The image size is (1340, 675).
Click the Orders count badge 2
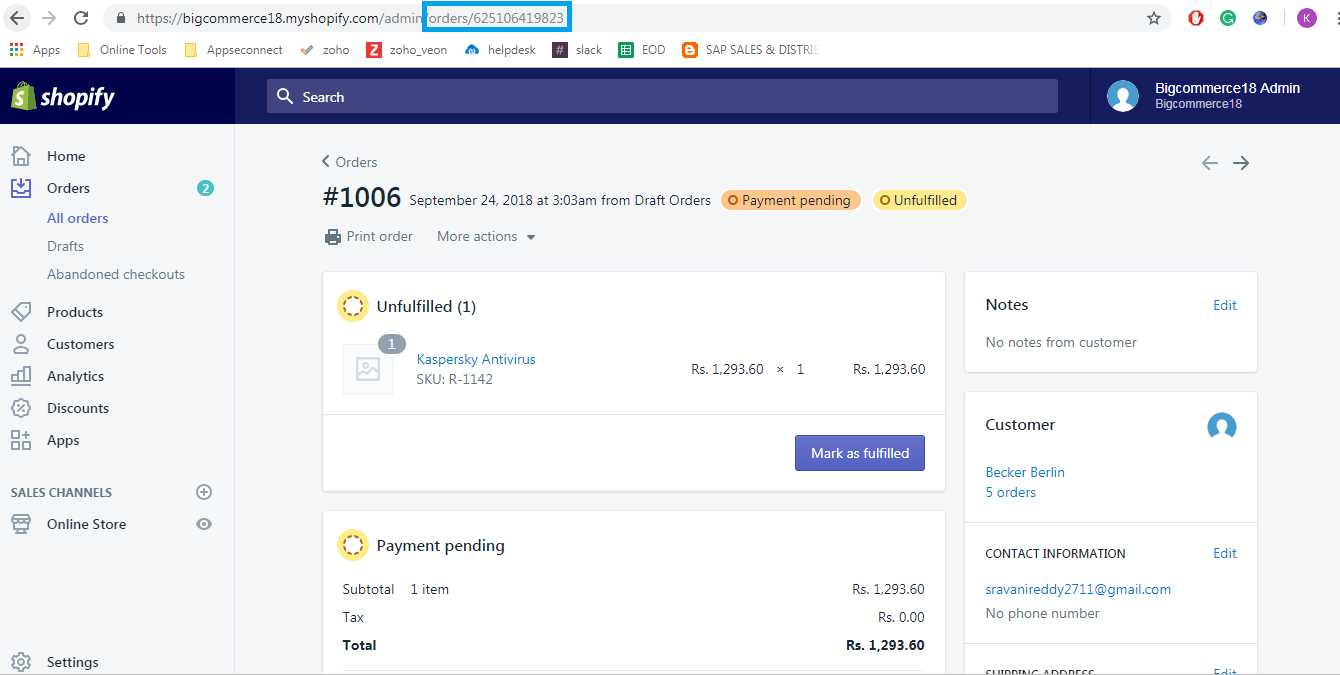pyautogui.click(x=205, y=188)
